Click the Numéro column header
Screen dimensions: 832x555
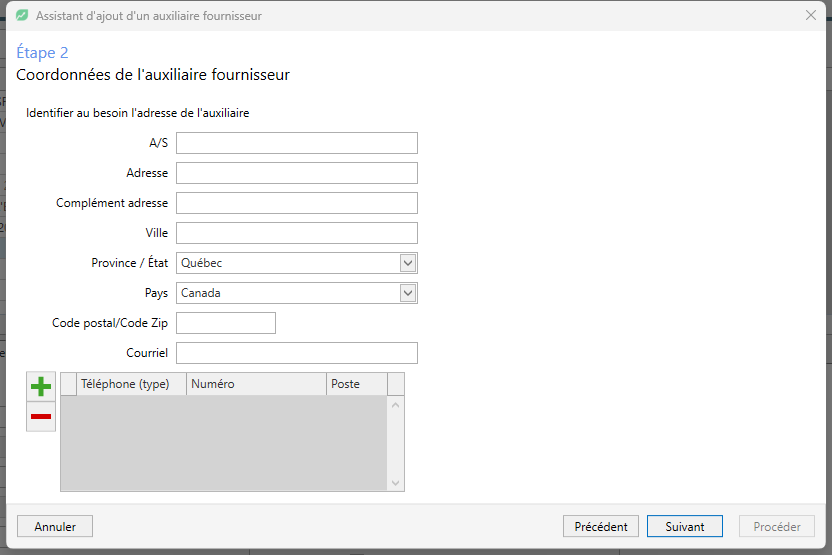point(256,384)
